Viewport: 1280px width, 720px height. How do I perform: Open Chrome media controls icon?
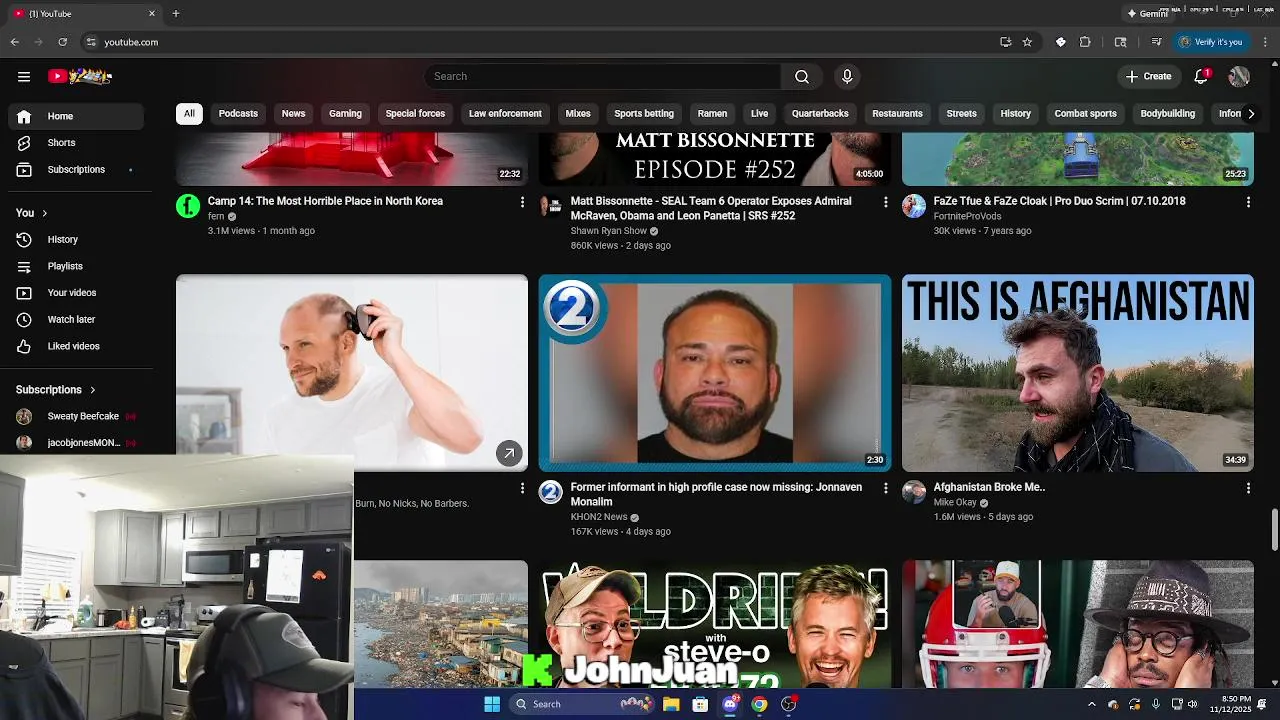[1157, 42]
